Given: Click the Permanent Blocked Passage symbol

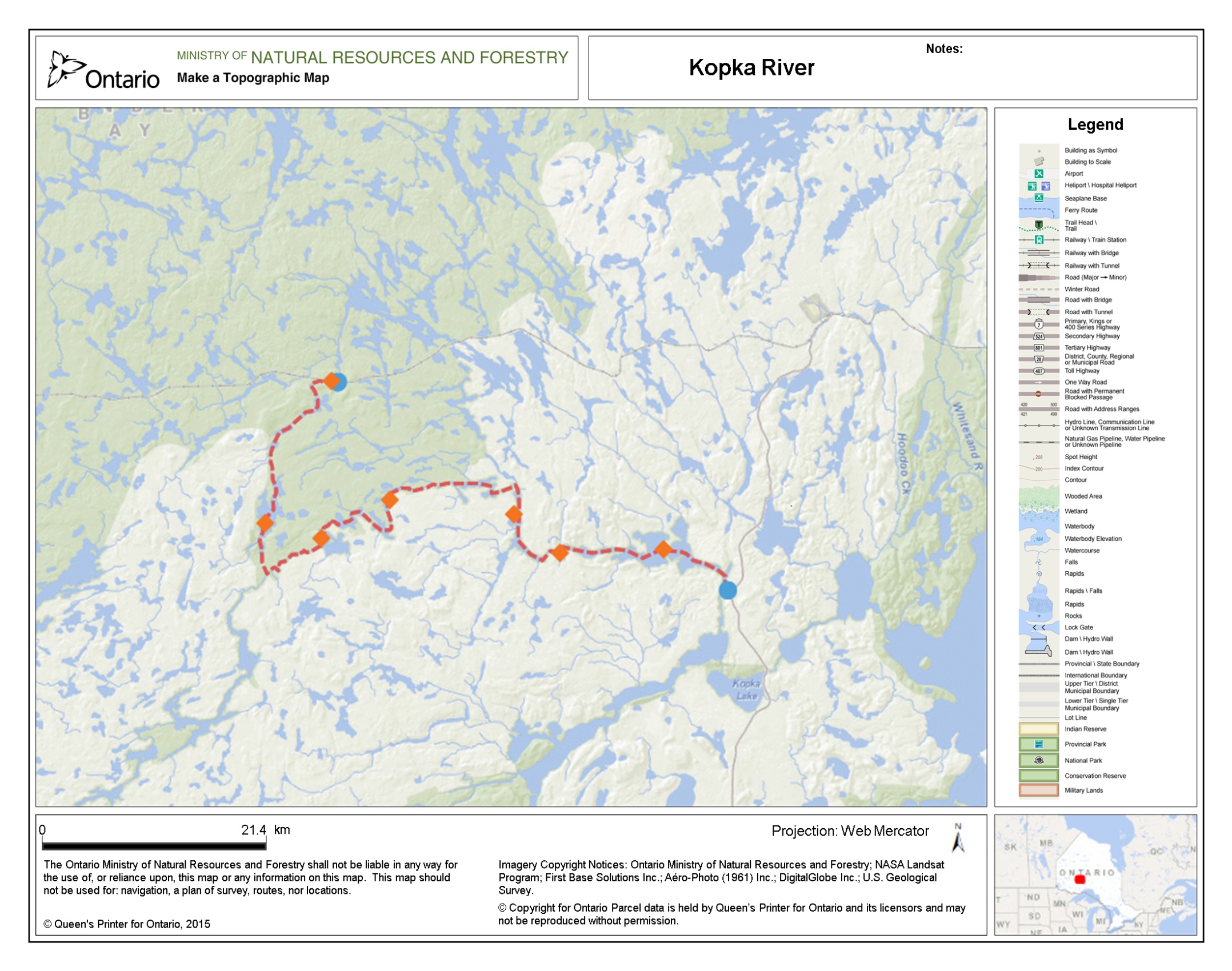Looking at the screenshot, I should [1038, 394].
